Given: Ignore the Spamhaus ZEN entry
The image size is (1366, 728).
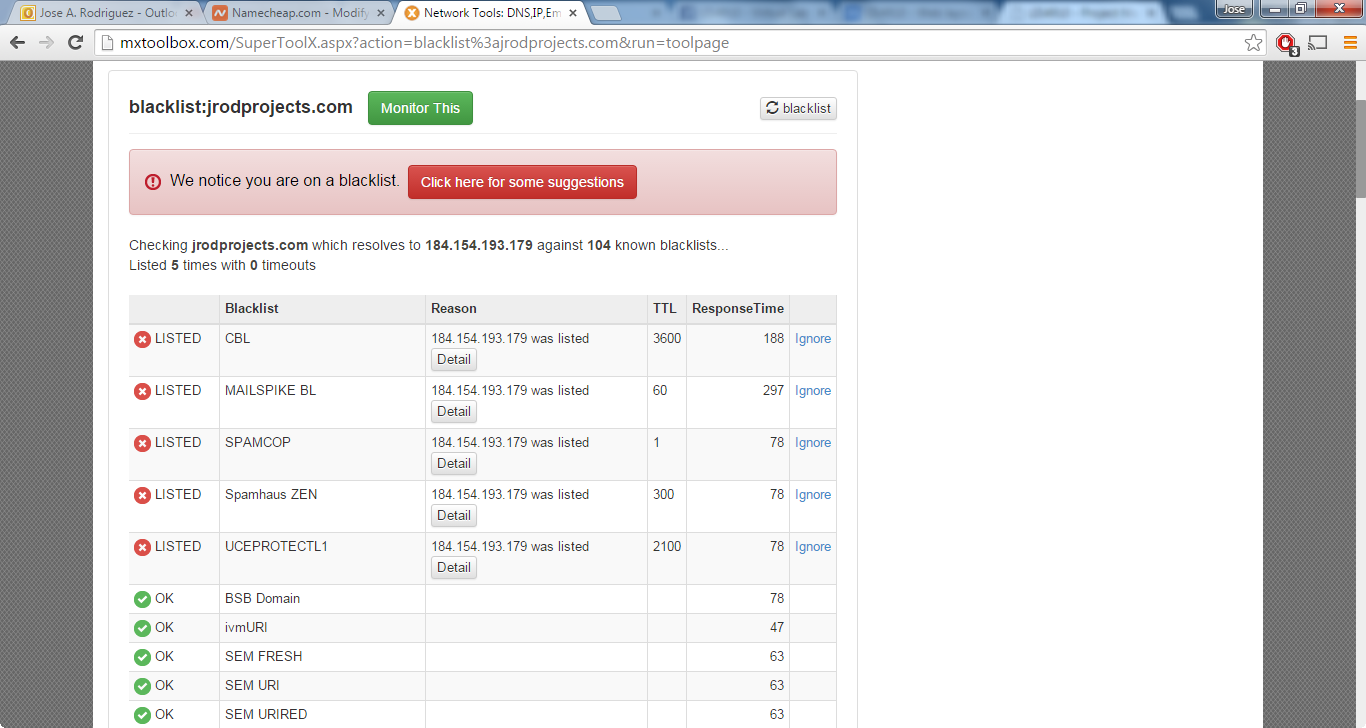Looking at the screenshot, I should 813,495.
